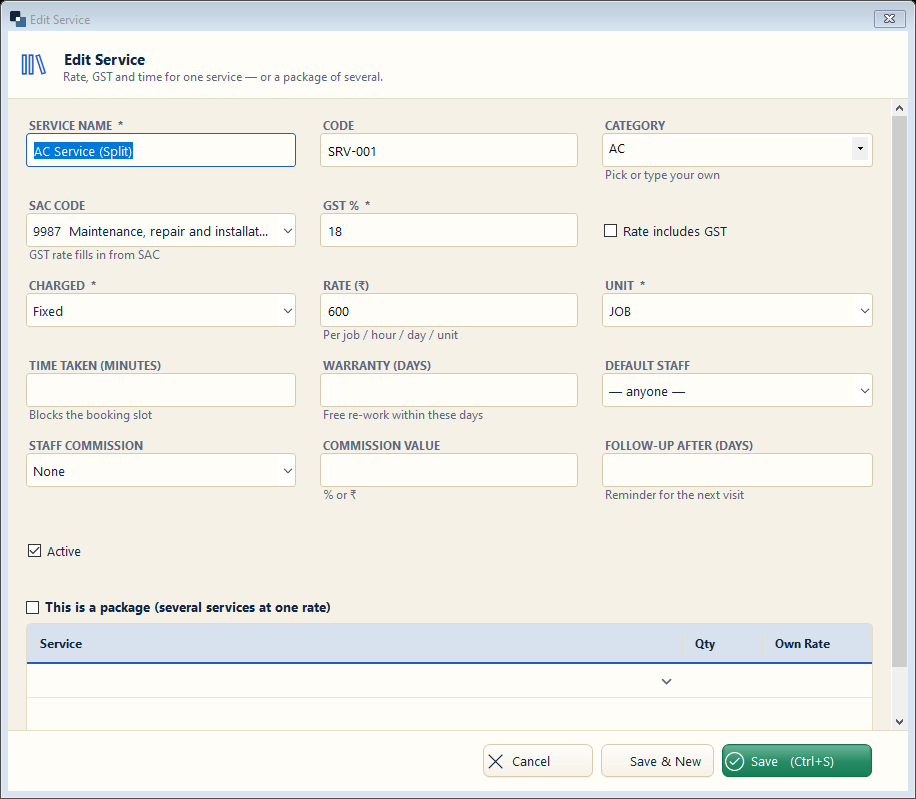Click the Cancel button
The height and width of the screenshot is (799, 916).
tap(537, 761)
